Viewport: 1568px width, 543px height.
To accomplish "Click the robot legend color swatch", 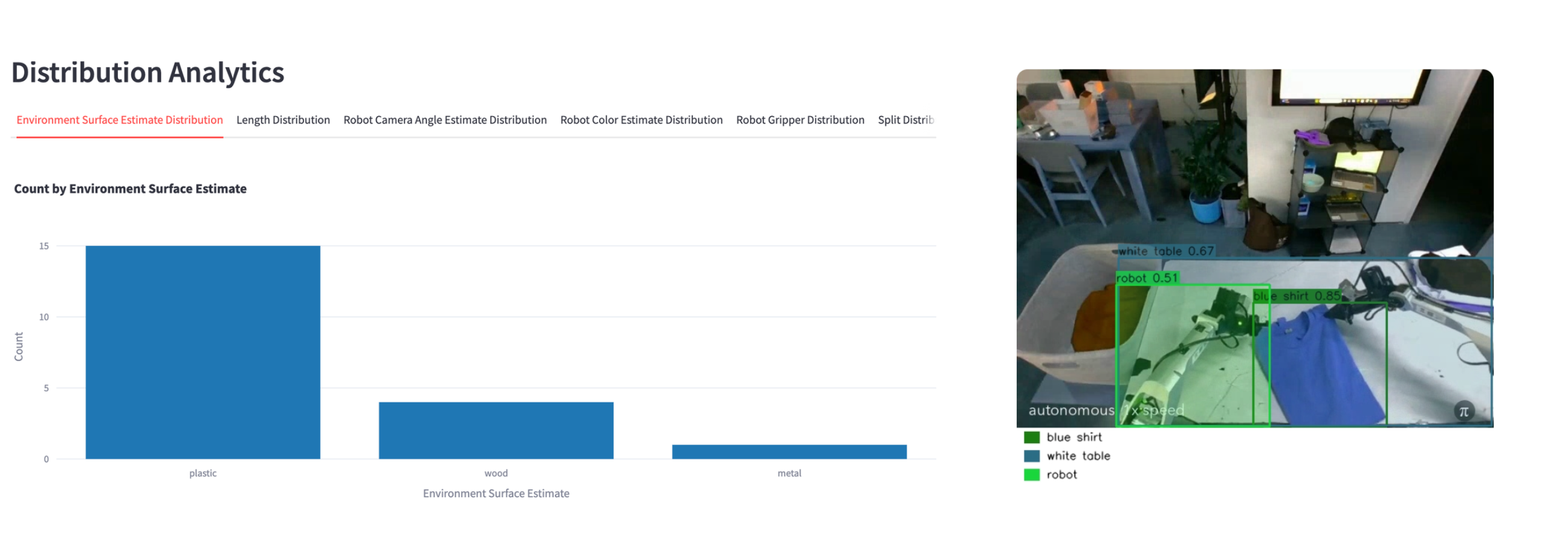I will tap(1031, 475).
